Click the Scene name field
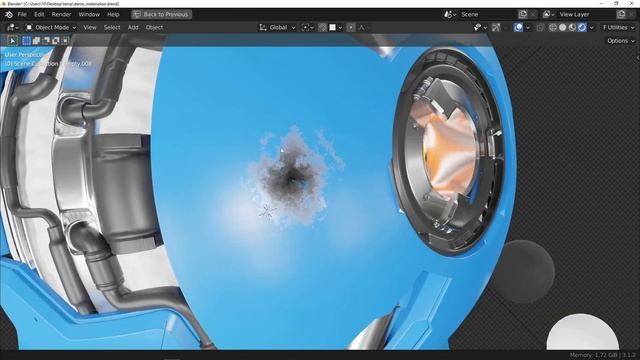The height and width of the screenshot is (360, 640). point(488,14)
